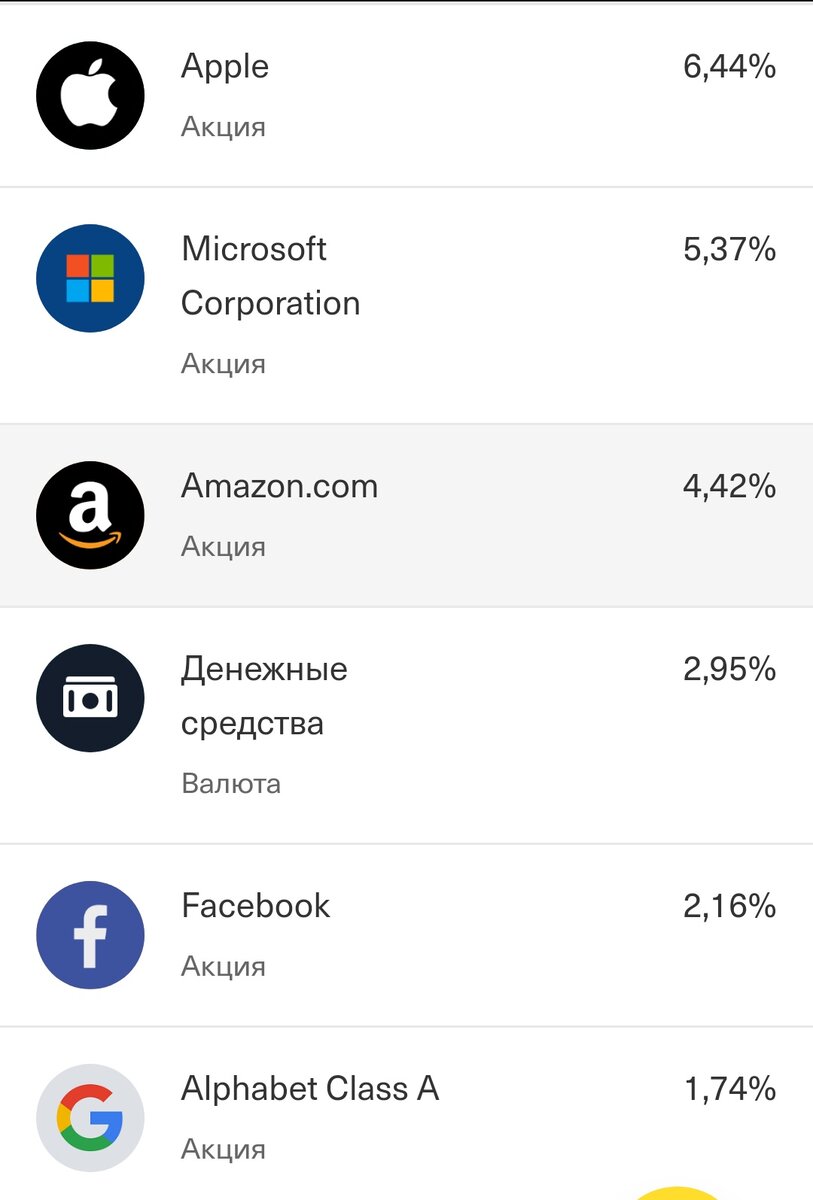Open the Денежные средства currency entry
The height and width of the screenshot is (1200, 813).
tap(406, 725)
